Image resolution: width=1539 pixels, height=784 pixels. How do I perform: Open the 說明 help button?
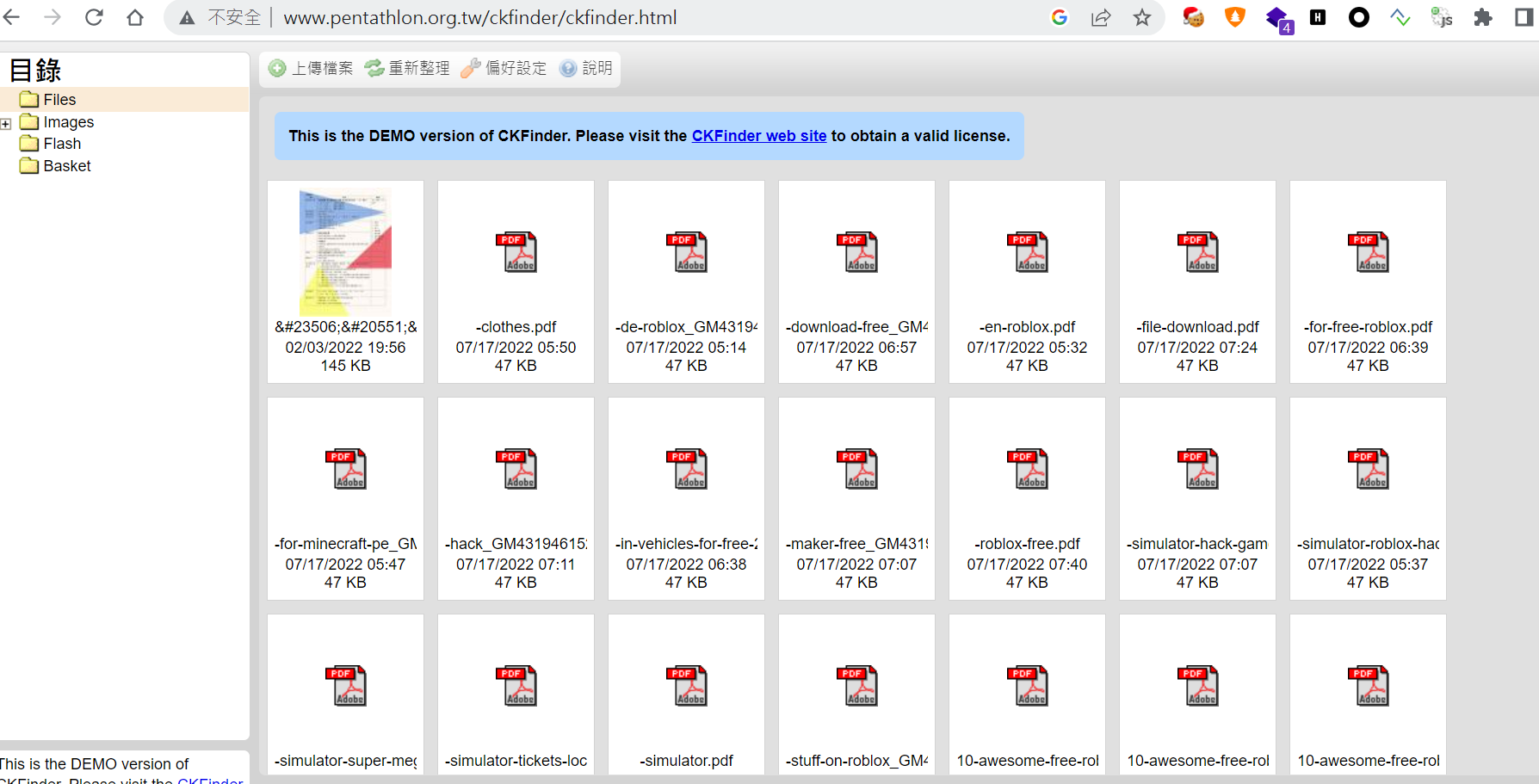point(586,69)
